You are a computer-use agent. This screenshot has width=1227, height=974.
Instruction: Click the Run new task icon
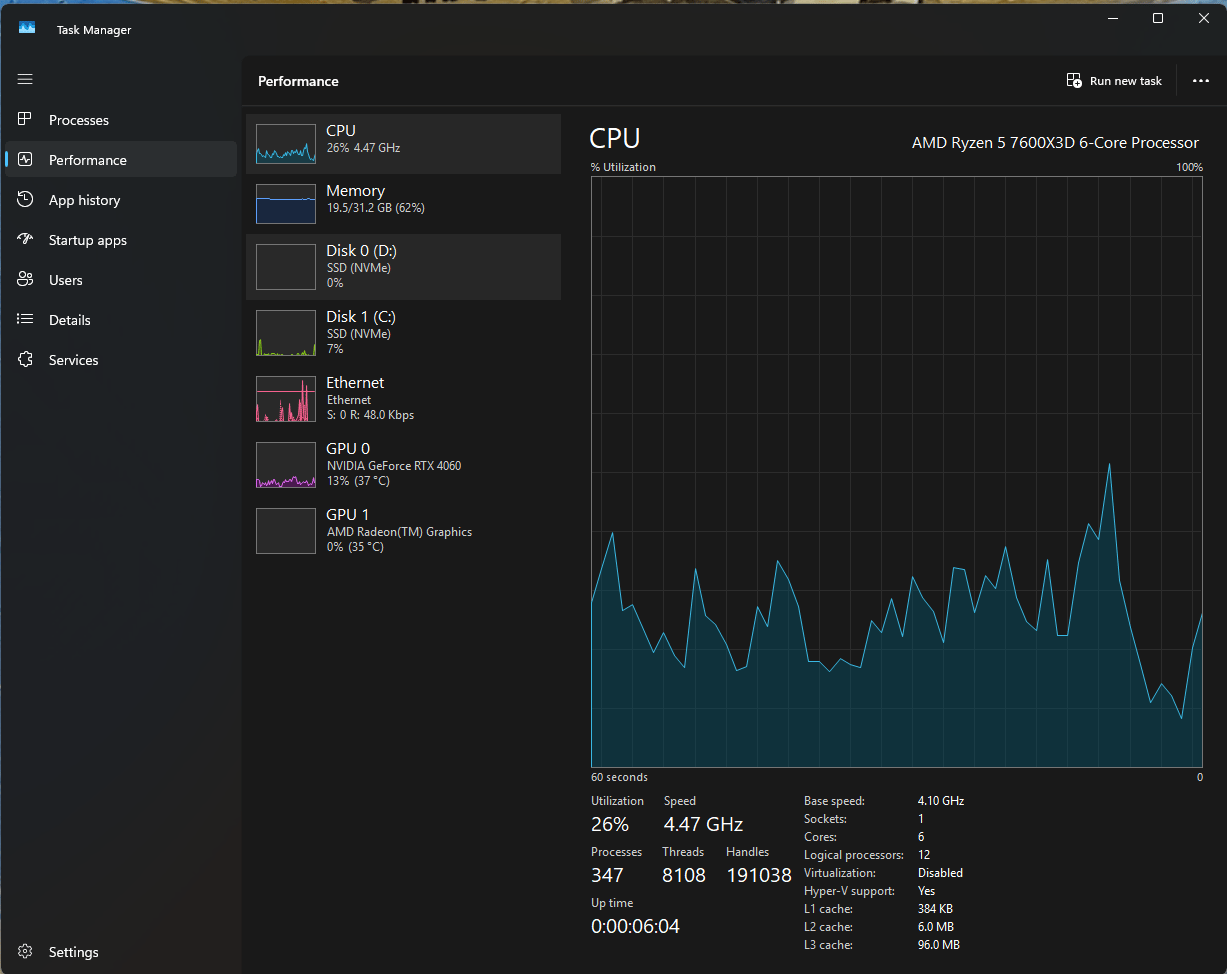pyautogui.click(x=1074, y=81)
